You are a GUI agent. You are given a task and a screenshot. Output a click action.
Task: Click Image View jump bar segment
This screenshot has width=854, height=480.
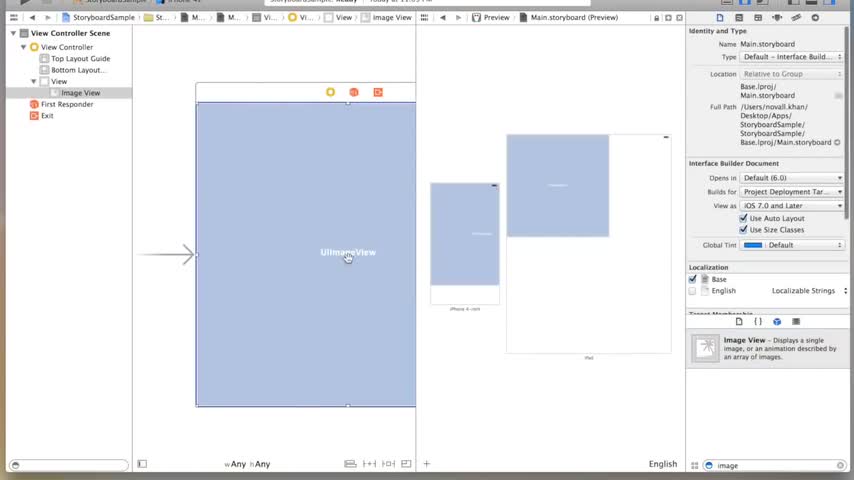(x=386, y=17)
